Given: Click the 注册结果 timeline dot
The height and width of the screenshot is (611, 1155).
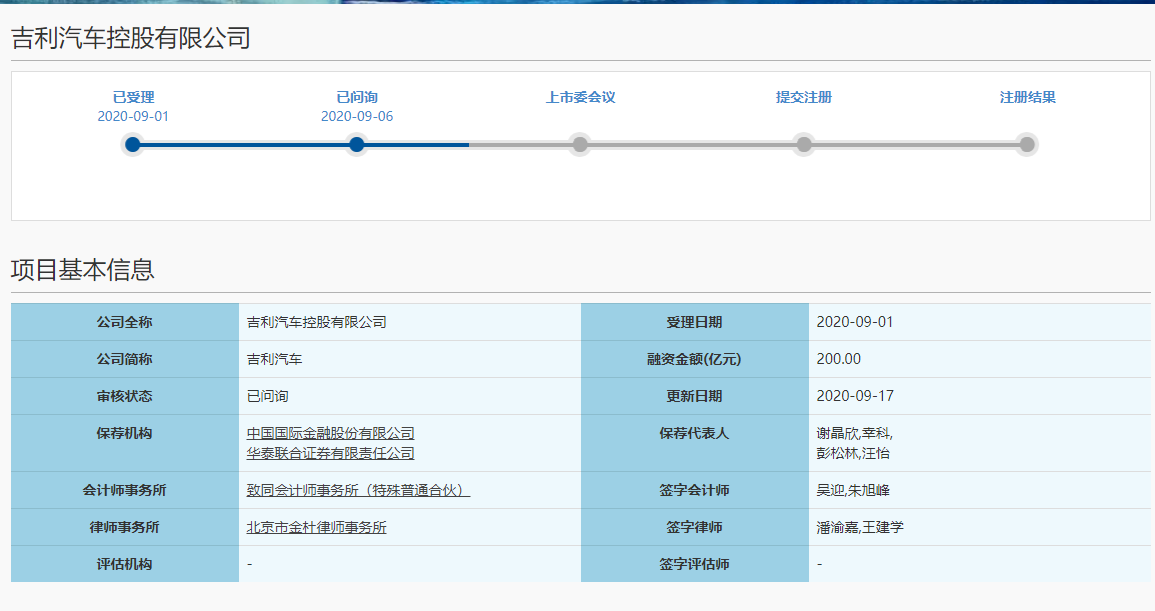Looking at the screenshot, I should (x=1027, y=145).
